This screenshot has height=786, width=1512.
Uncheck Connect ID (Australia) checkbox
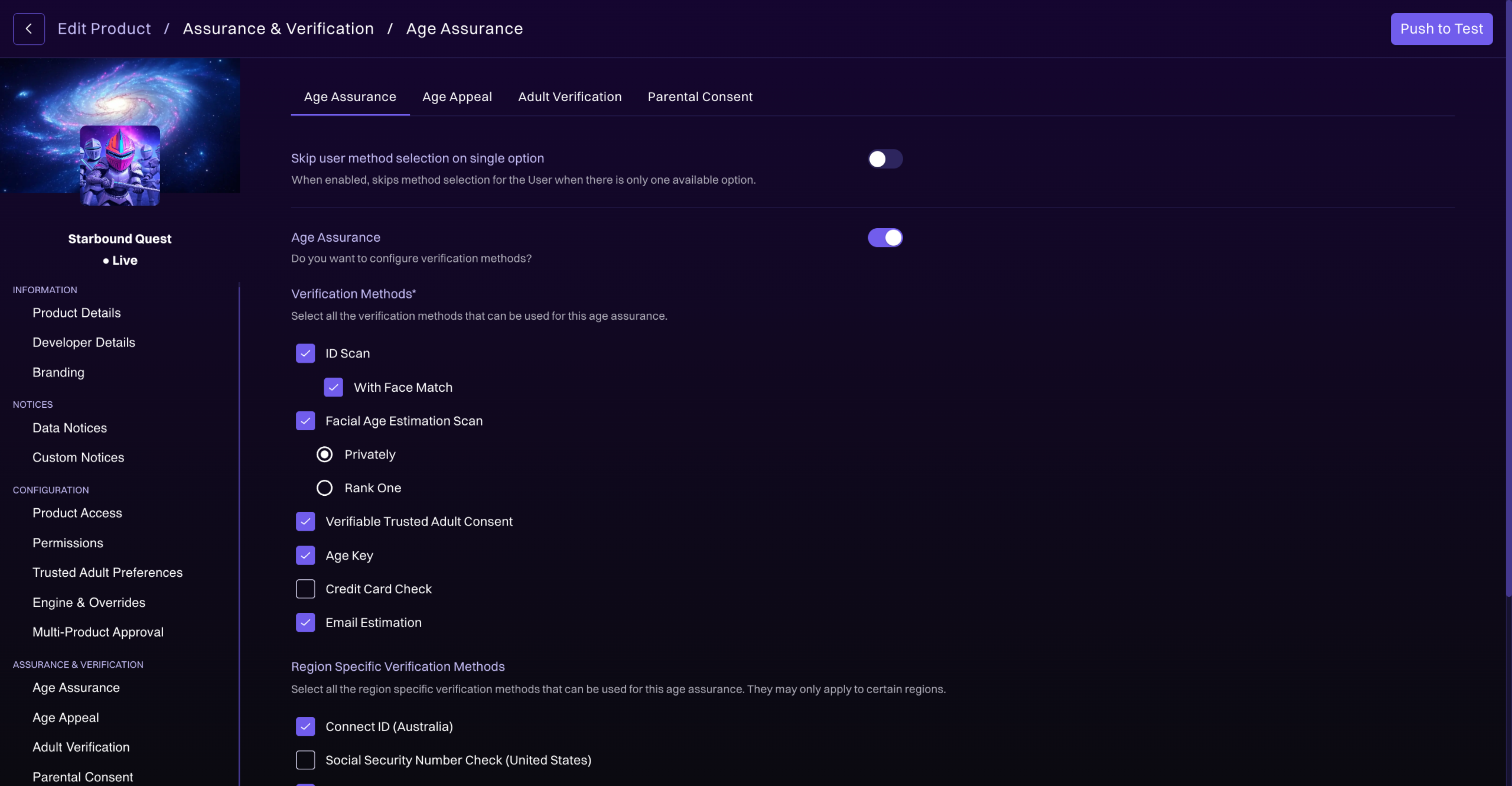tap(305, 726)
